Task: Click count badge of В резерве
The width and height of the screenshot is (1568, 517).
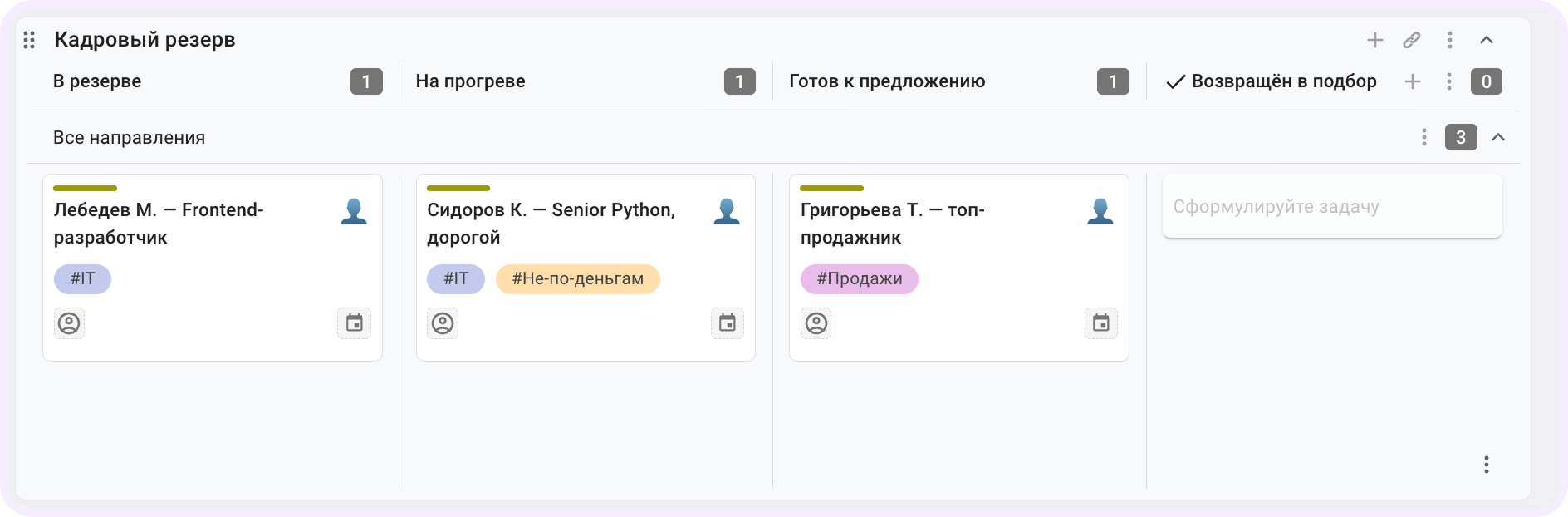Action: pos(366,81)
